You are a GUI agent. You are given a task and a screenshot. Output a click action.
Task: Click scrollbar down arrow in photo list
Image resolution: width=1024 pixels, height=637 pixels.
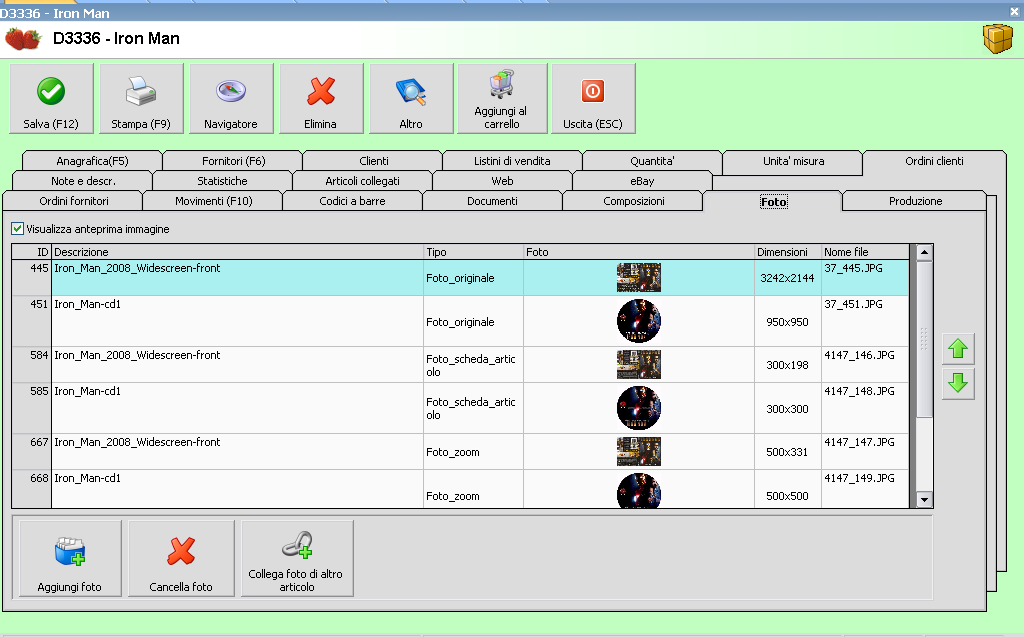click(x=924, y=500)
